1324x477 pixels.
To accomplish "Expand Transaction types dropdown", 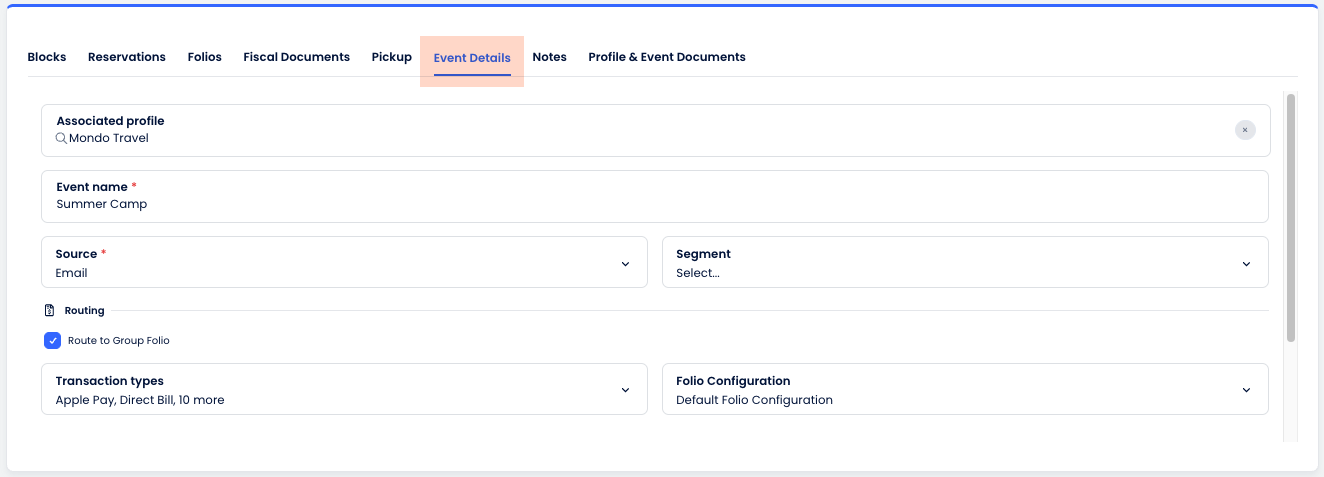I will point(625,390).
